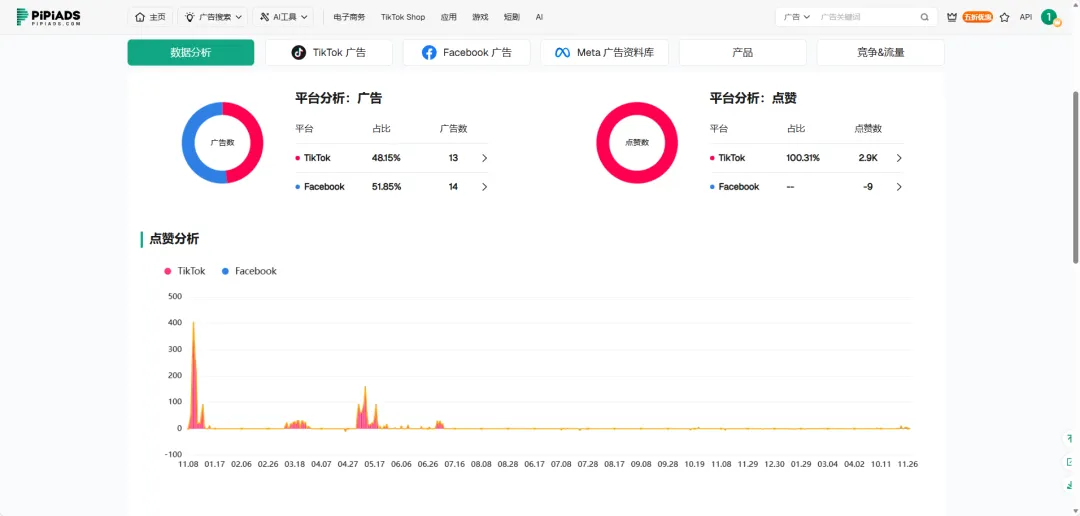Toggle TikTok series in chart legend

(185, 271)
